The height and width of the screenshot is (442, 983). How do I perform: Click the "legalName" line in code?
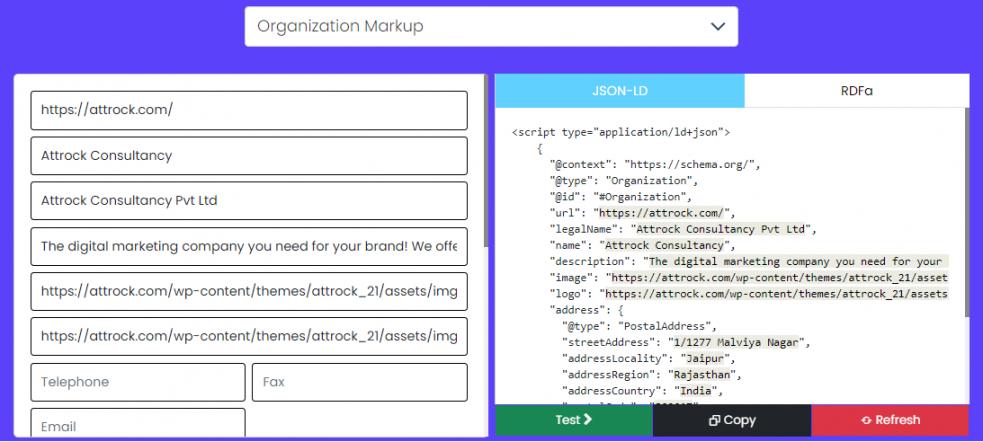click(x=683, y=229)
